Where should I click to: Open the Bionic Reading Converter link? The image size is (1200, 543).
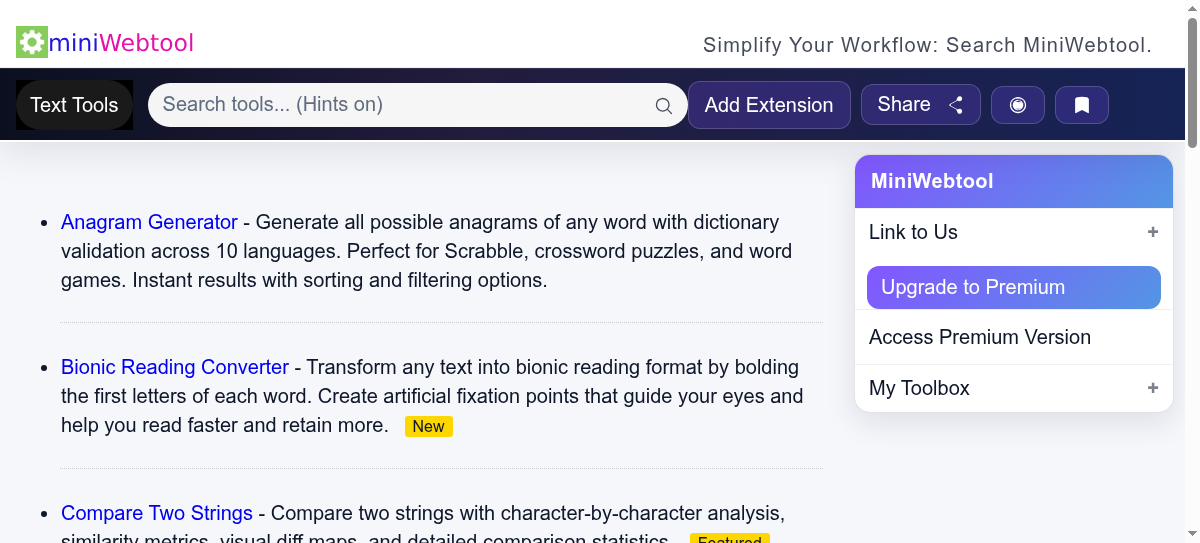(175, 367)
